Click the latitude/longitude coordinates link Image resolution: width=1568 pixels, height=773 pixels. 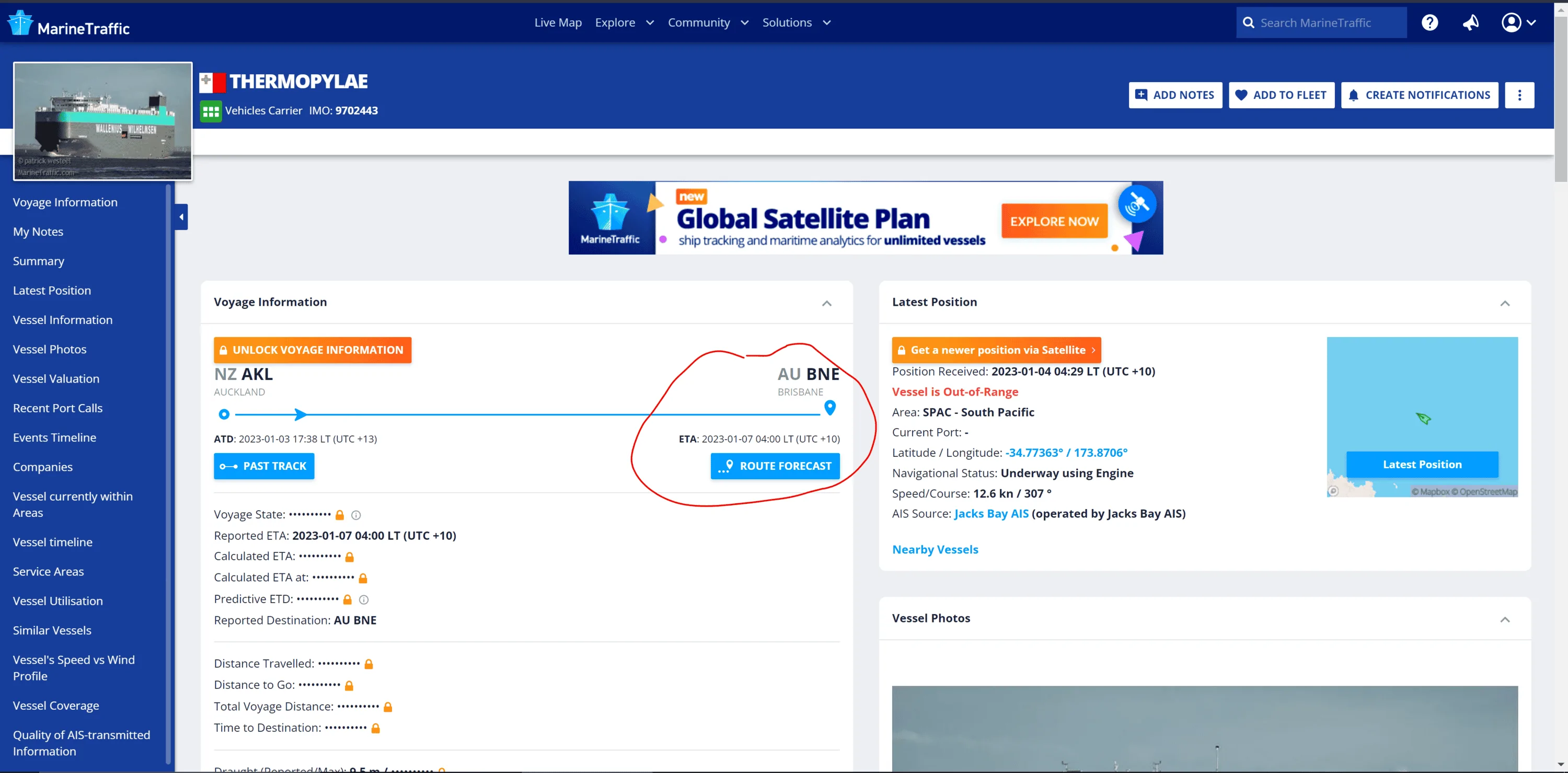(1066, 453)
